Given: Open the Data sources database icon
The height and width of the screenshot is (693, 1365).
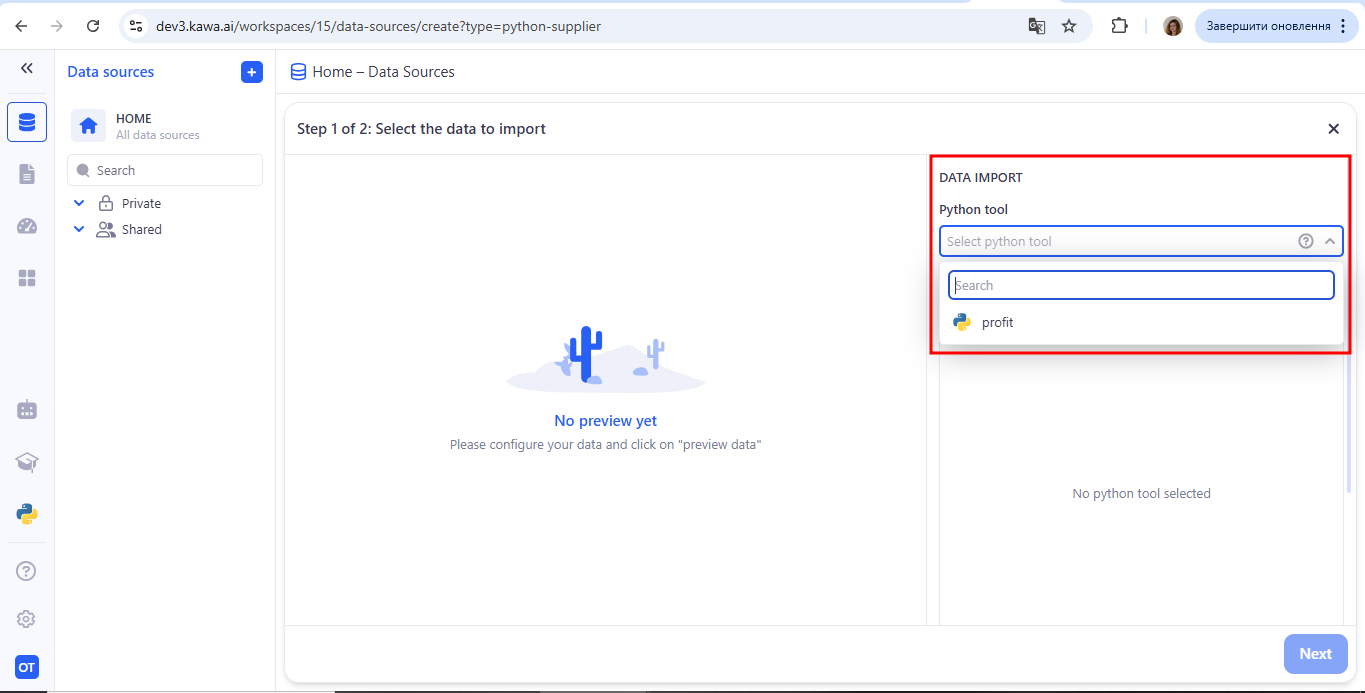Looking at the screenshot, I should click(x=27, y=122).
